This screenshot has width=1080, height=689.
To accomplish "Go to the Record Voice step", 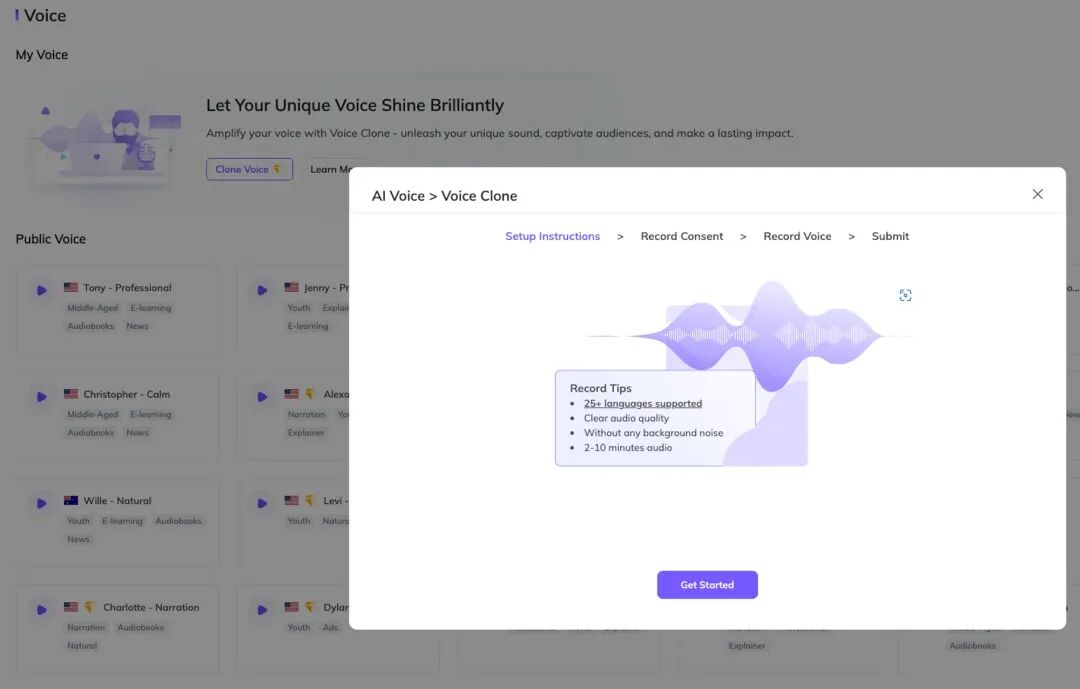I will pos(797,236).
